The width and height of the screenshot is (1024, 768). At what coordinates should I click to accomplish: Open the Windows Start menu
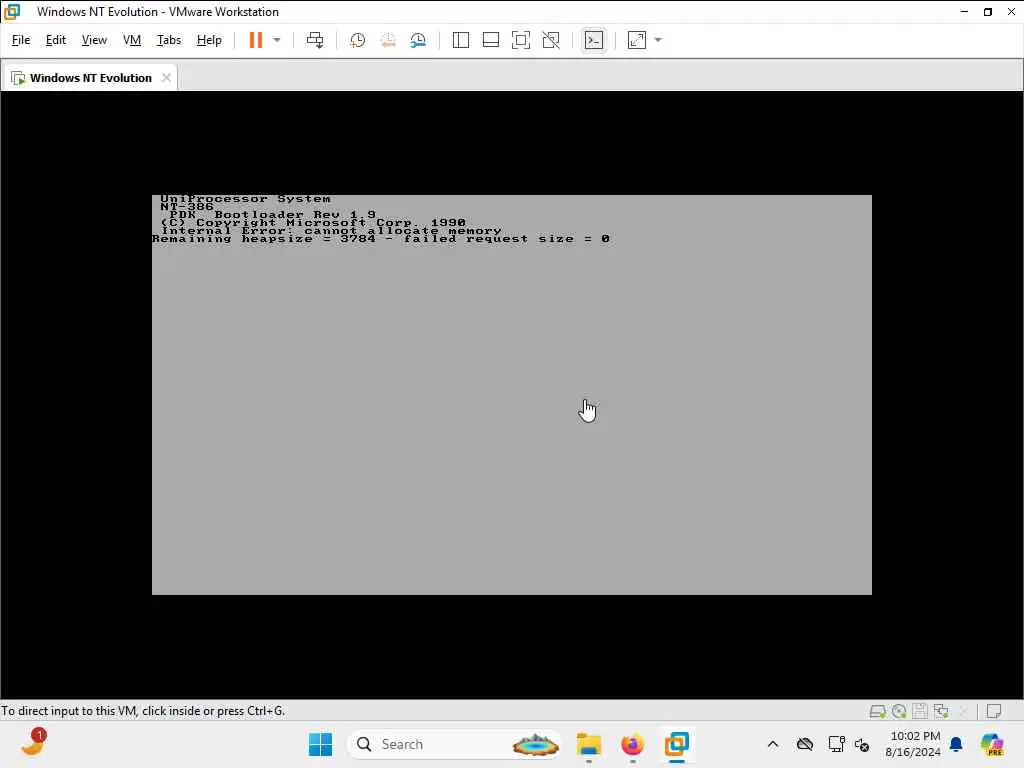pyautogui.click(x=320, y=744)
